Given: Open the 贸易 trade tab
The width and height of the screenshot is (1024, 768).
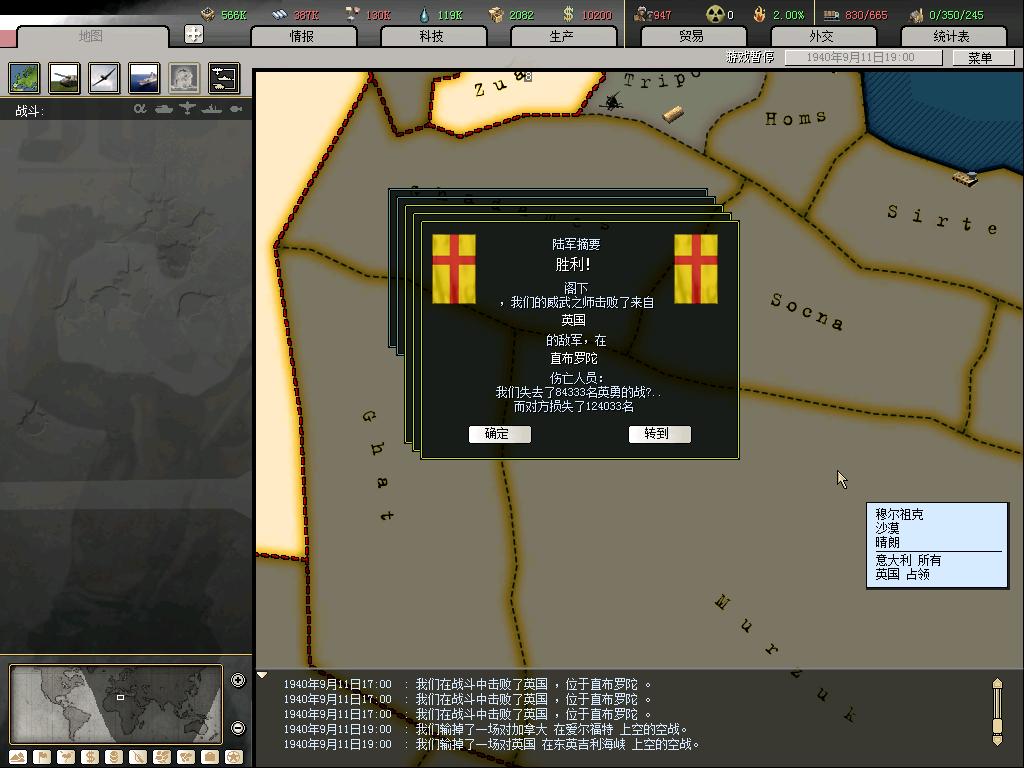Looking at the screenshot, I should pyautogui.click(x=693, y=37).
